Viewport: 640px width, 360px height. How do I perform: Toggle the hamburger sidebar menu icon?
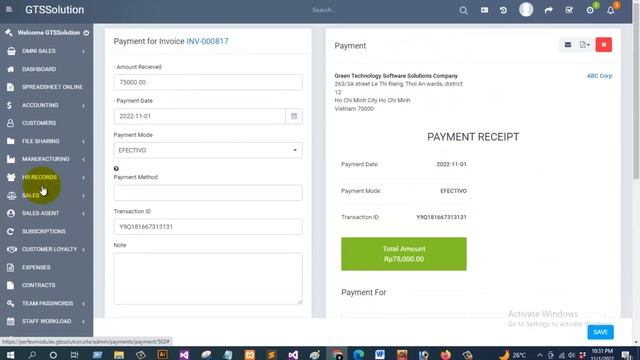[x=9, y=9]
